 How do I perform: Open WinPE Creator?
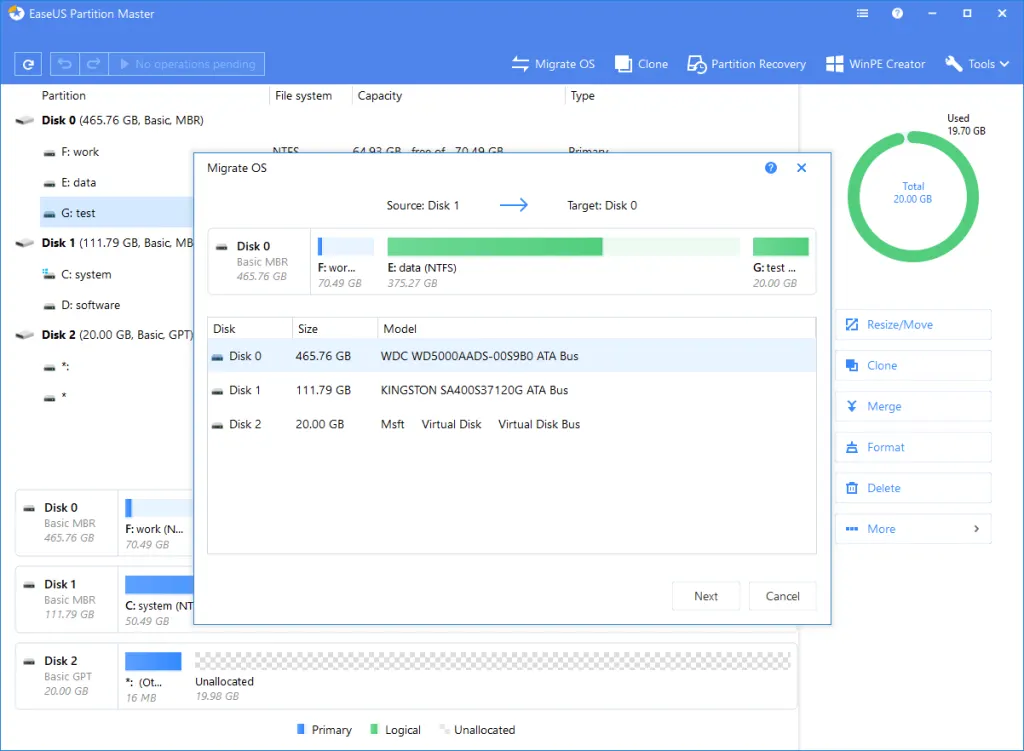(875, 63)
